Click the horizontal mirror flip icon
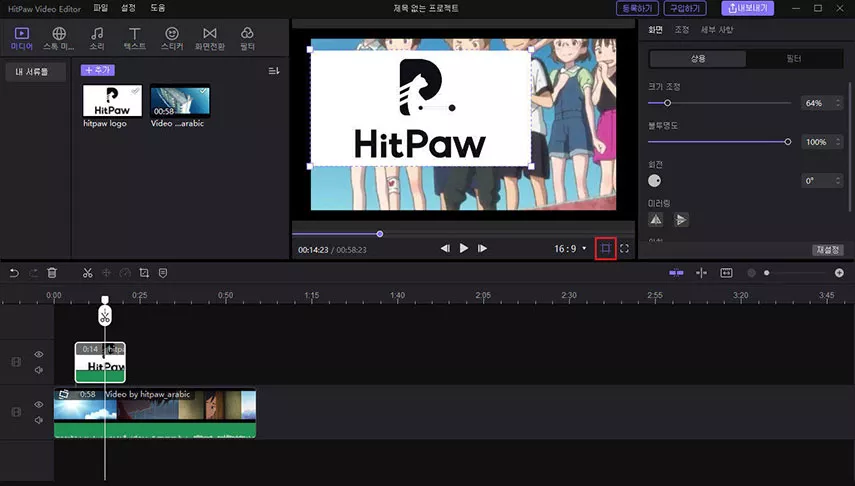The height and width of the screenshot is (486, 855). point(656,220)
